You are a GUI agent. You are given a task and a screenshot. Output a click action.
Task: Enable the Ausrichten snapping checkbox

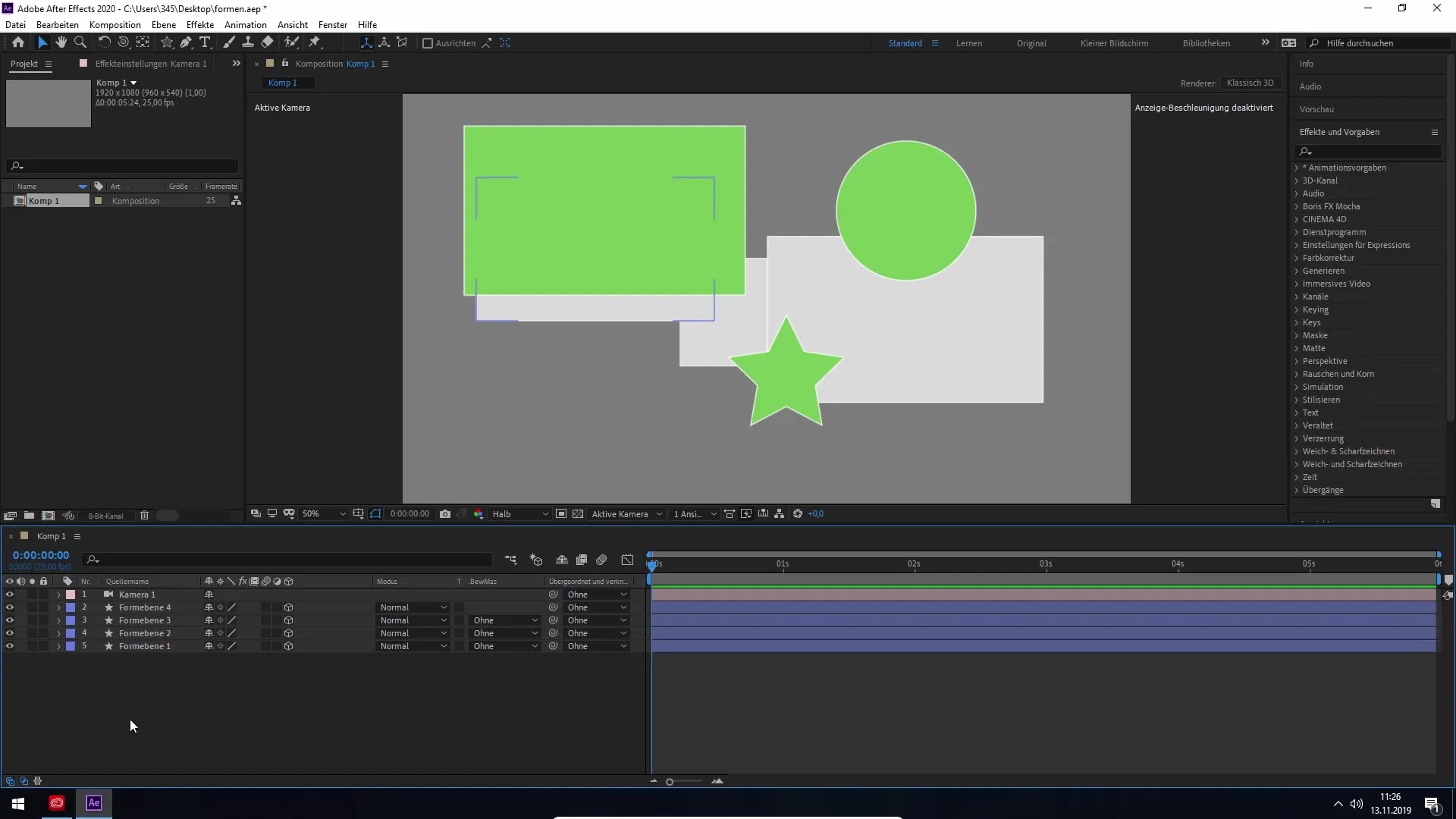[428, 43]
